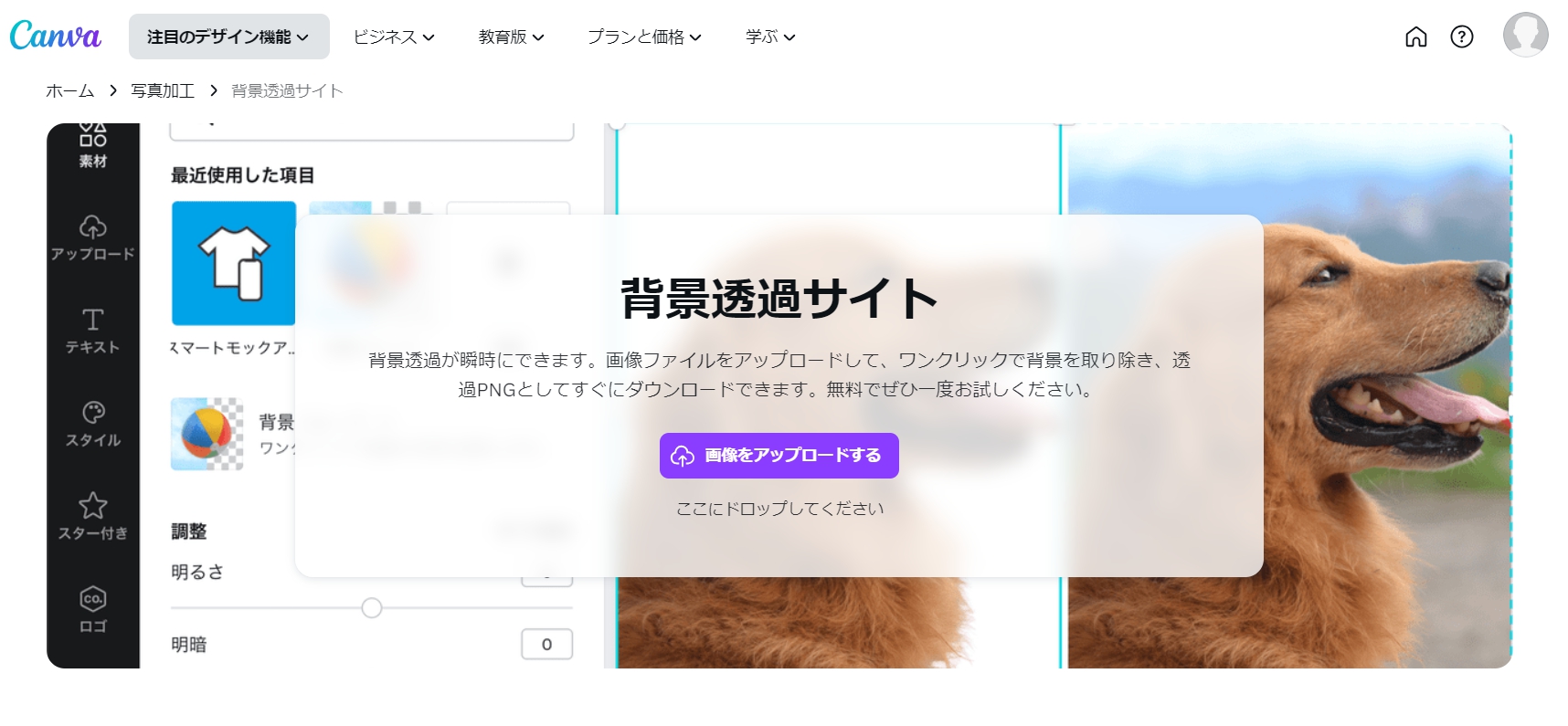This screenshot has width=1568, height=726.
Task: Click the Canva logo
Action: coord(55,37)
